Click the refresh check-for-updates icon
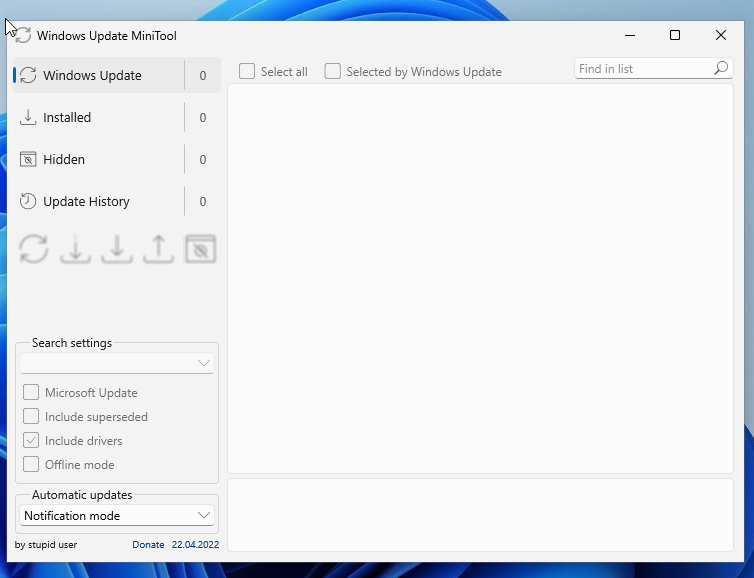The width and height of the screenshot is (754, 578). coord(34,249)
